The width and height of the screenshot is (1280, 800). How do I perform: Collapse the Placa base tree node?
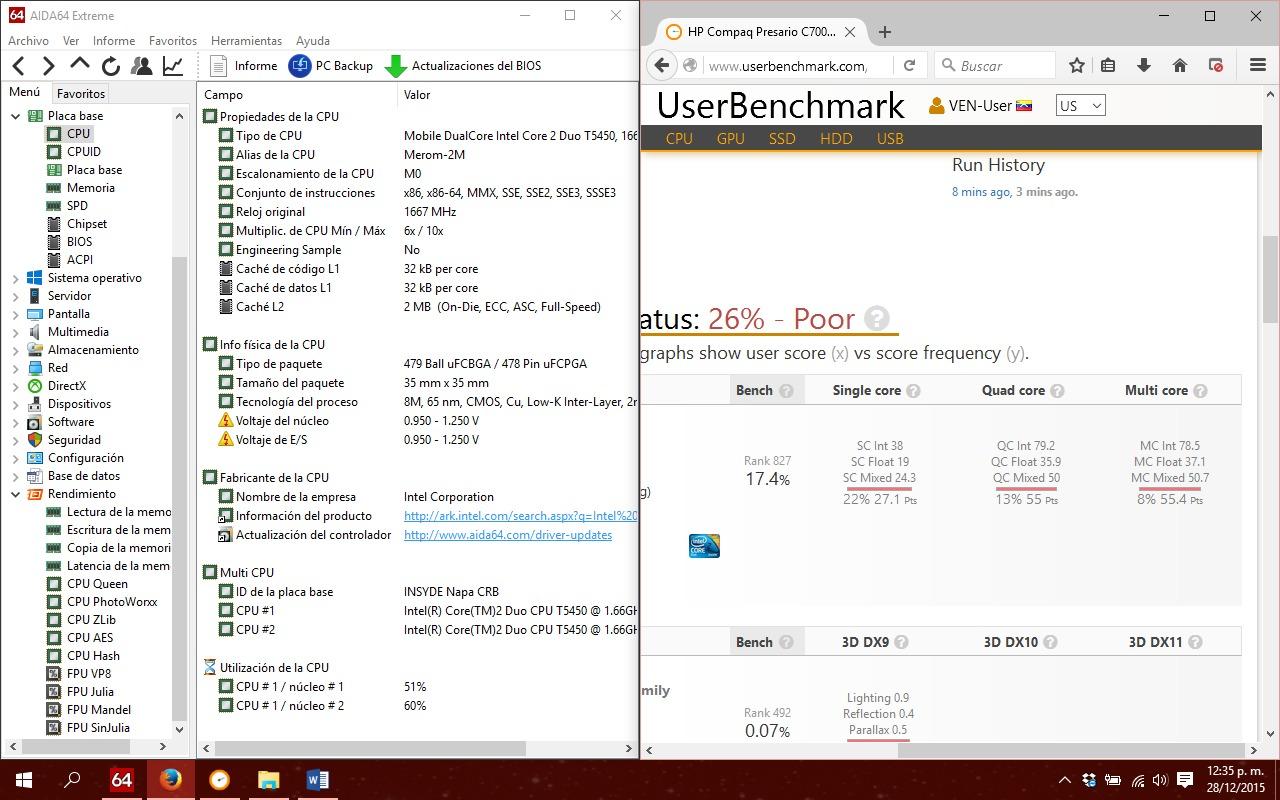(15, 116)
